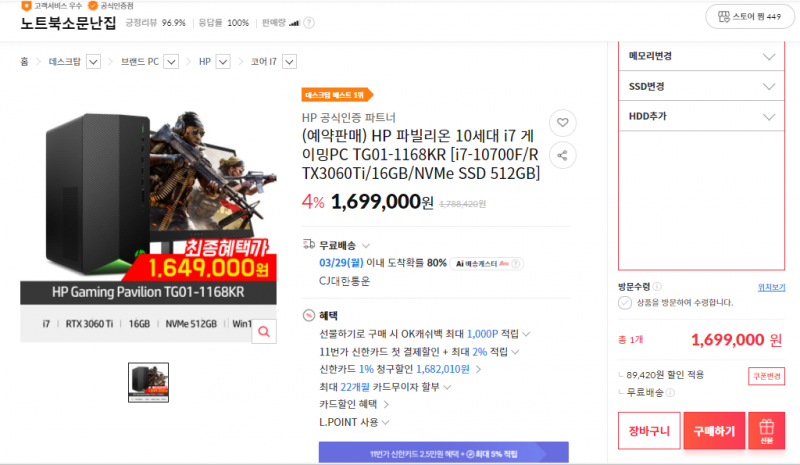Open 위치보기 pickup location link
The height and width of the screenshot is (465, 800).
771,287
